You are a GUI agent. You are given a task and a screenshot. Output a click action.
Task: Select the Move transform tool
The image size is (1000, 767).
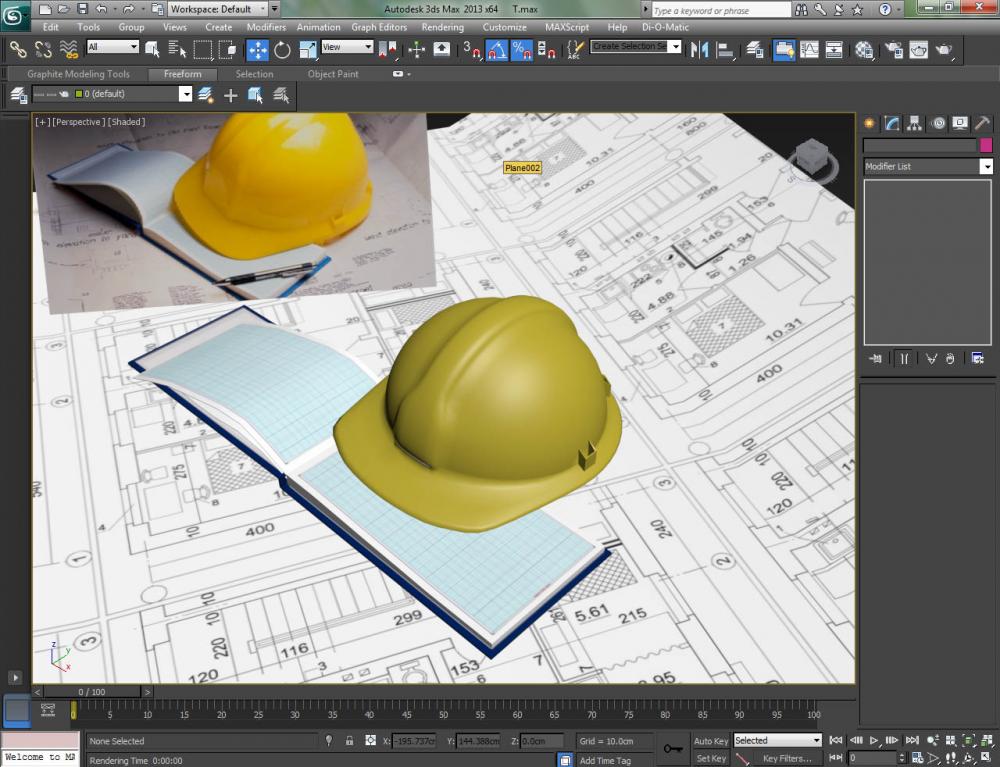coord(257,49)
